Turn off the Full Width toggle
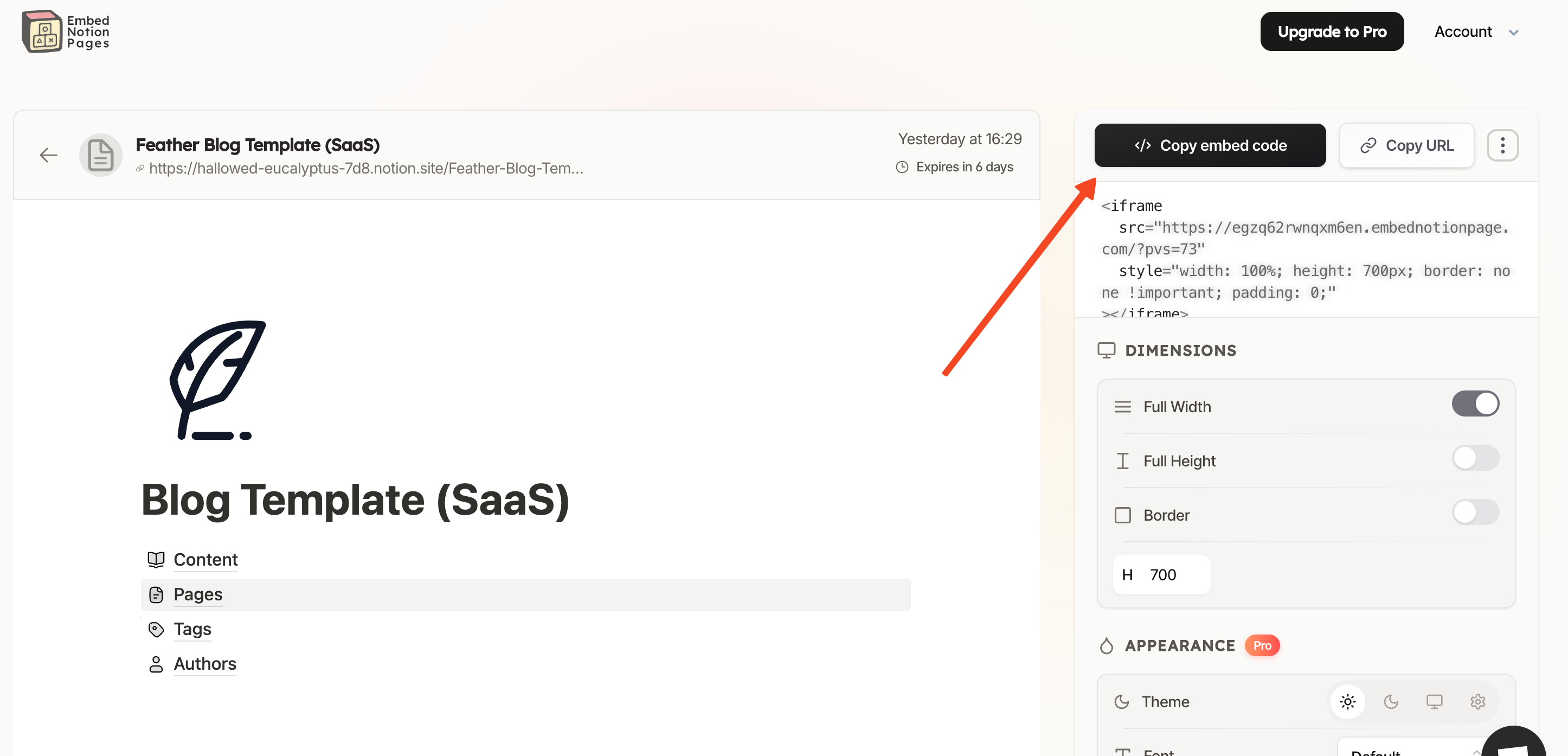The width and height of the screenshot is (1568, 756). click(x=1475, y=403)
